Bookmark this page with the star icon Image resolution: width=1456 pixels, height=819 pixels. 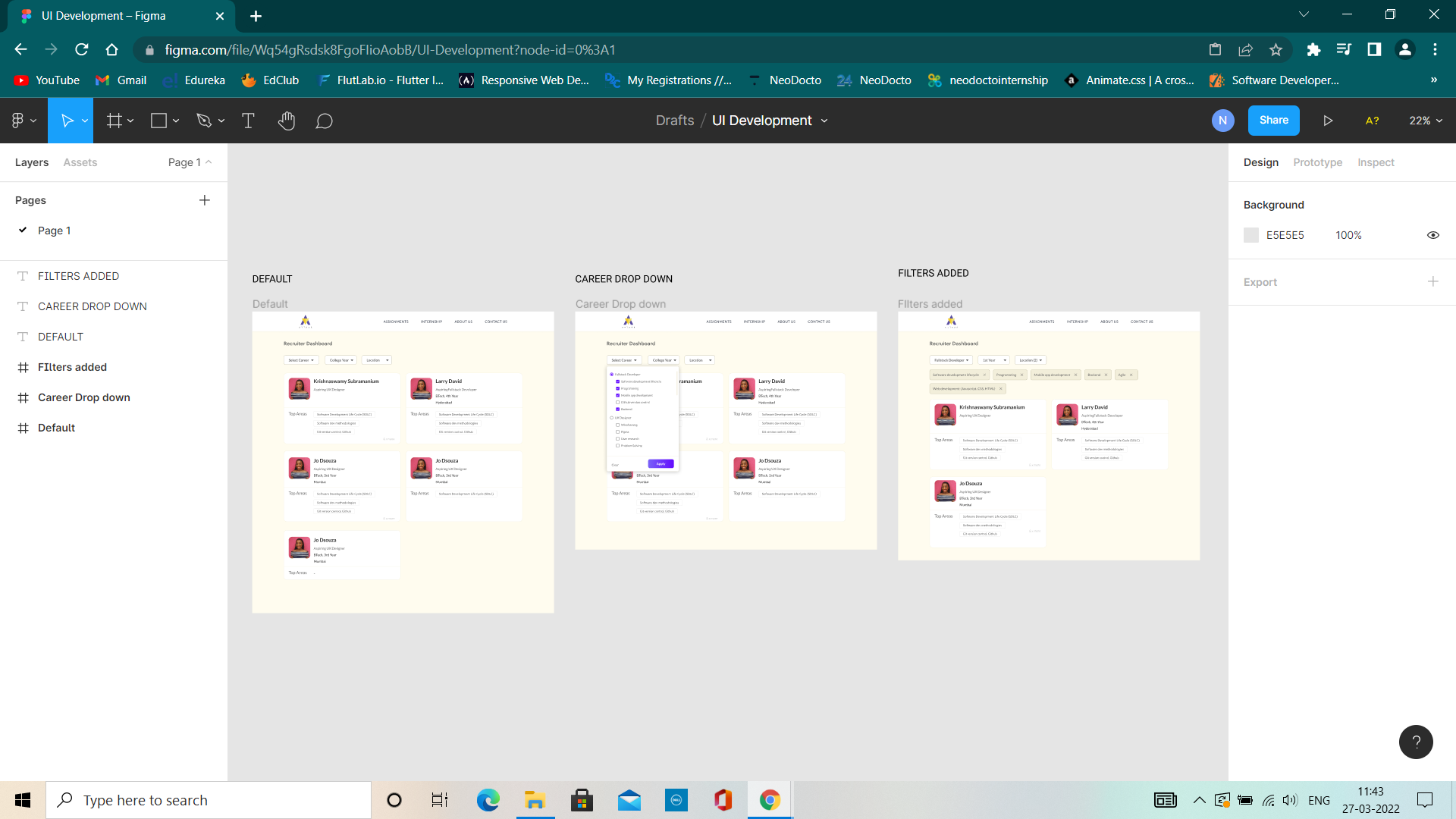(1276, 49)
